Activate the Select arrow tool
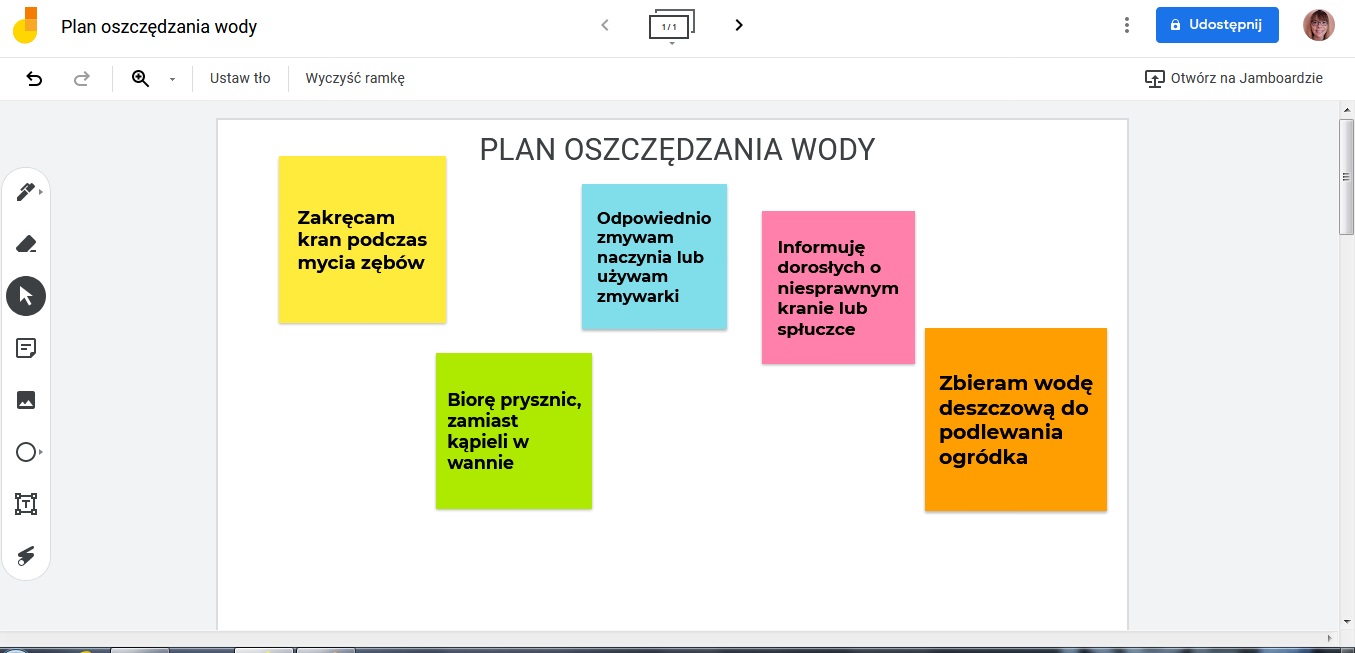Image resolution: width=1355 pixels, height=653 pixels. coord(26,296)
